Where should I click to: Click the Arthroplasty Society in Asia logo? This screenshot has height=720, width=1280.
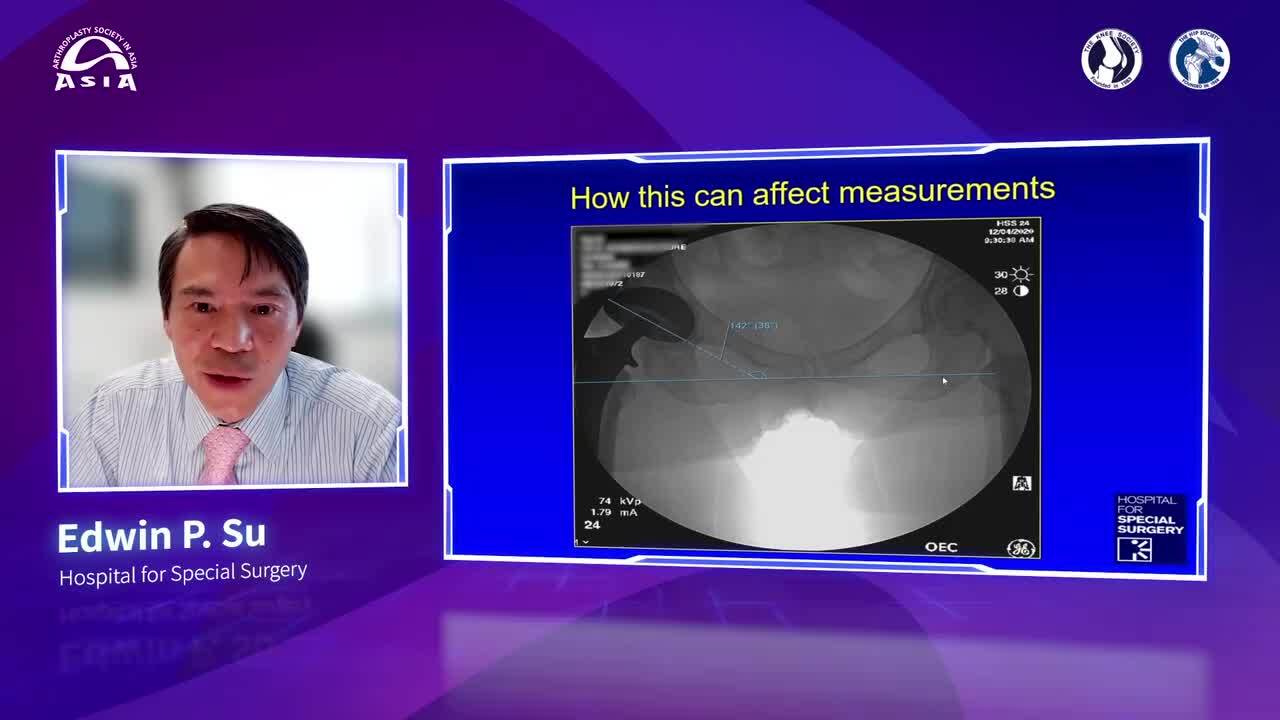pos(95,61)
